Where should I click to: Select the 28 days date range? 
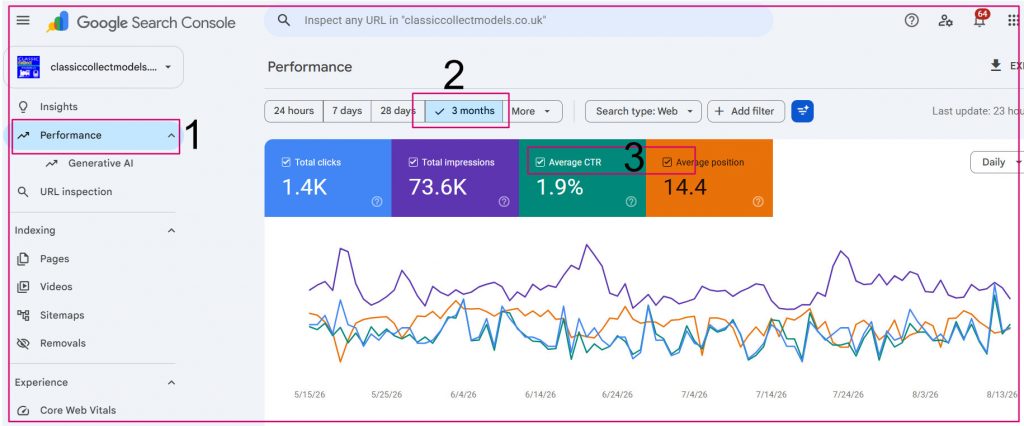point(398,111)
